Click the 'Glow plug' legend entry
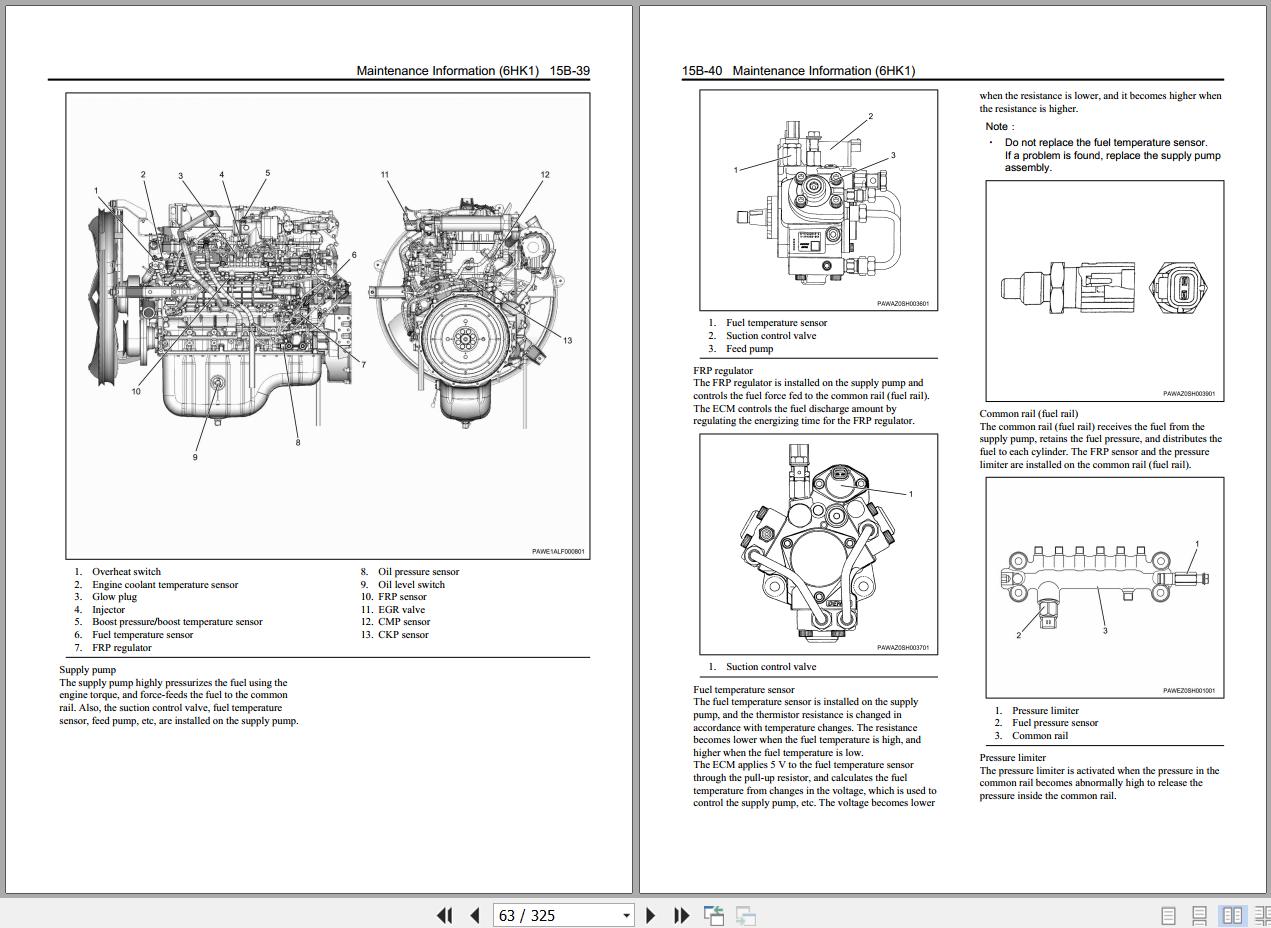The image size is (1271, 928). tap(114, 597)
